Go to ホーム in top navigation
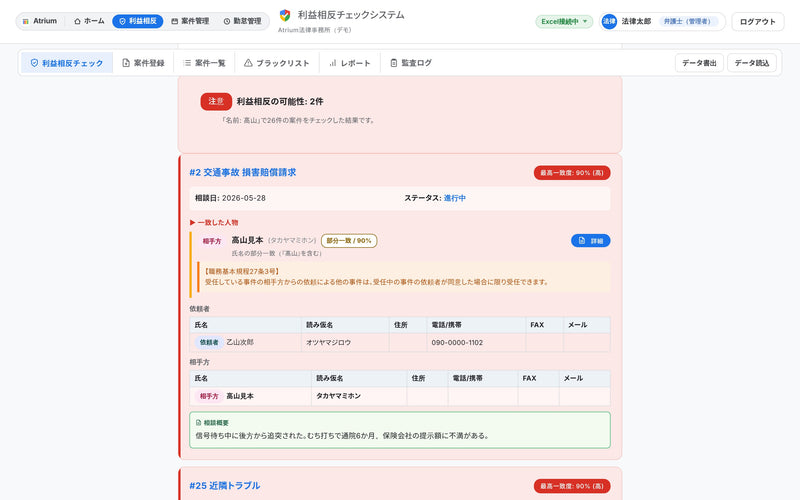Image resolution: width=800 pixels, height=500 pixels. coord(89,21)
